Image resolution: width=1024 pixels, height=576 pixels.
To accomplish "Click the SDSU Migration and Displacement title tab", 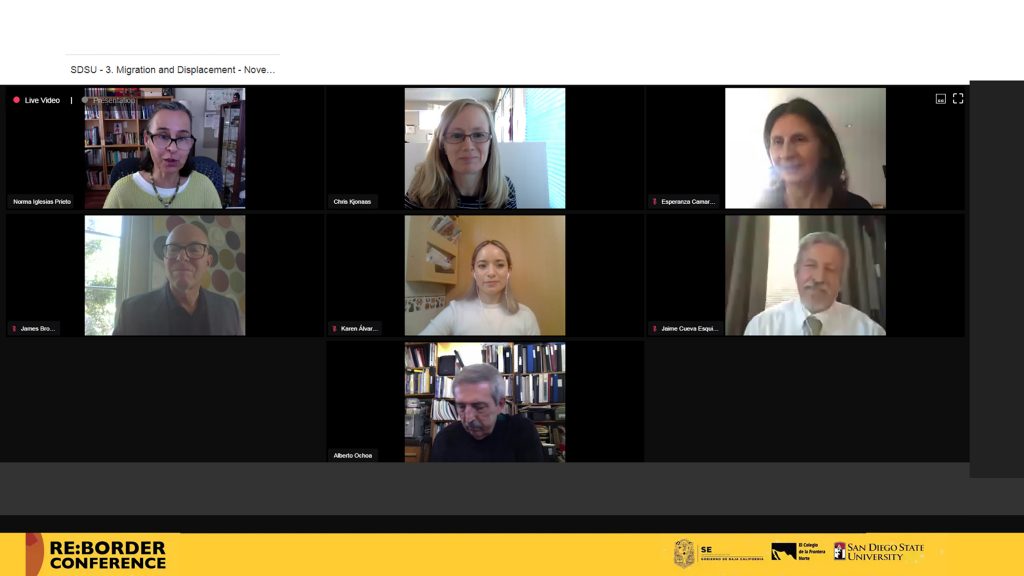I will point(172,70).
